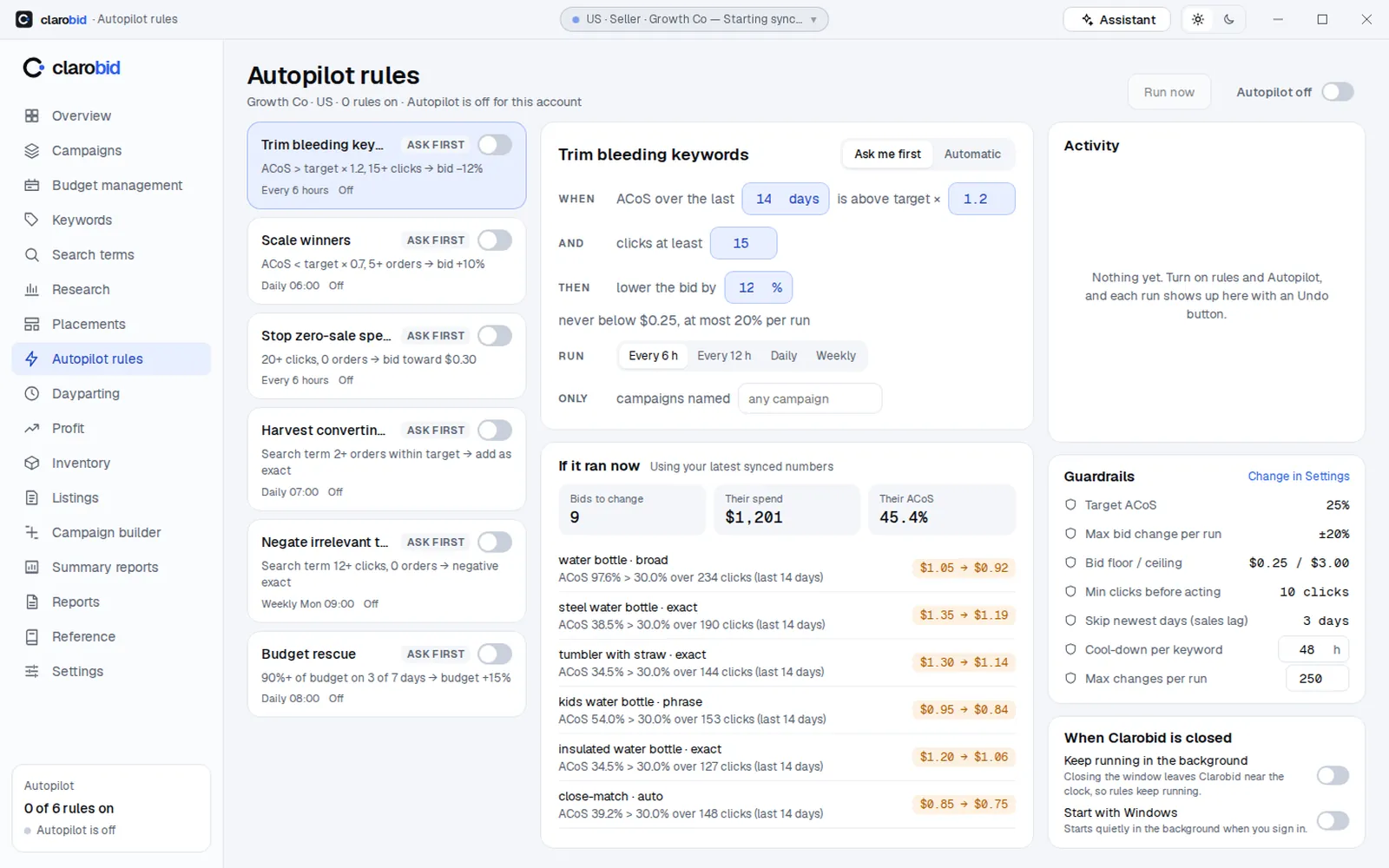
Task: Go to Campaign builder page
Action: [111, 532]
